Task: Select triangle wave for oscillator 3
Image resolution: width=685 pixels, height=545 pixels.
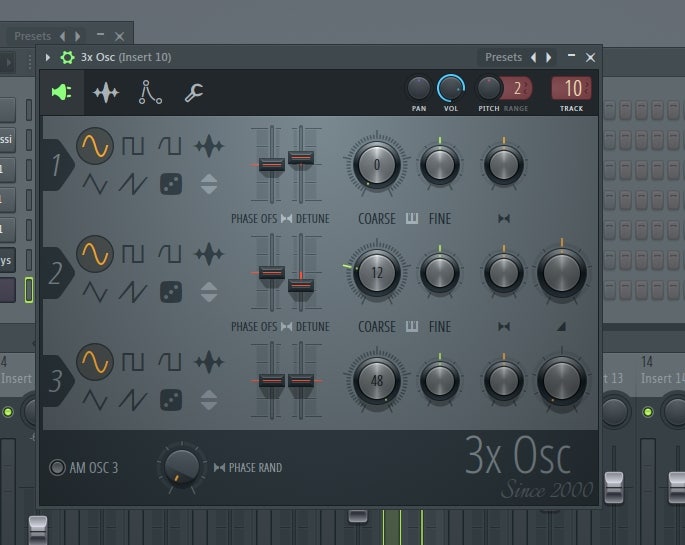Action: click(x=95, y=400)
